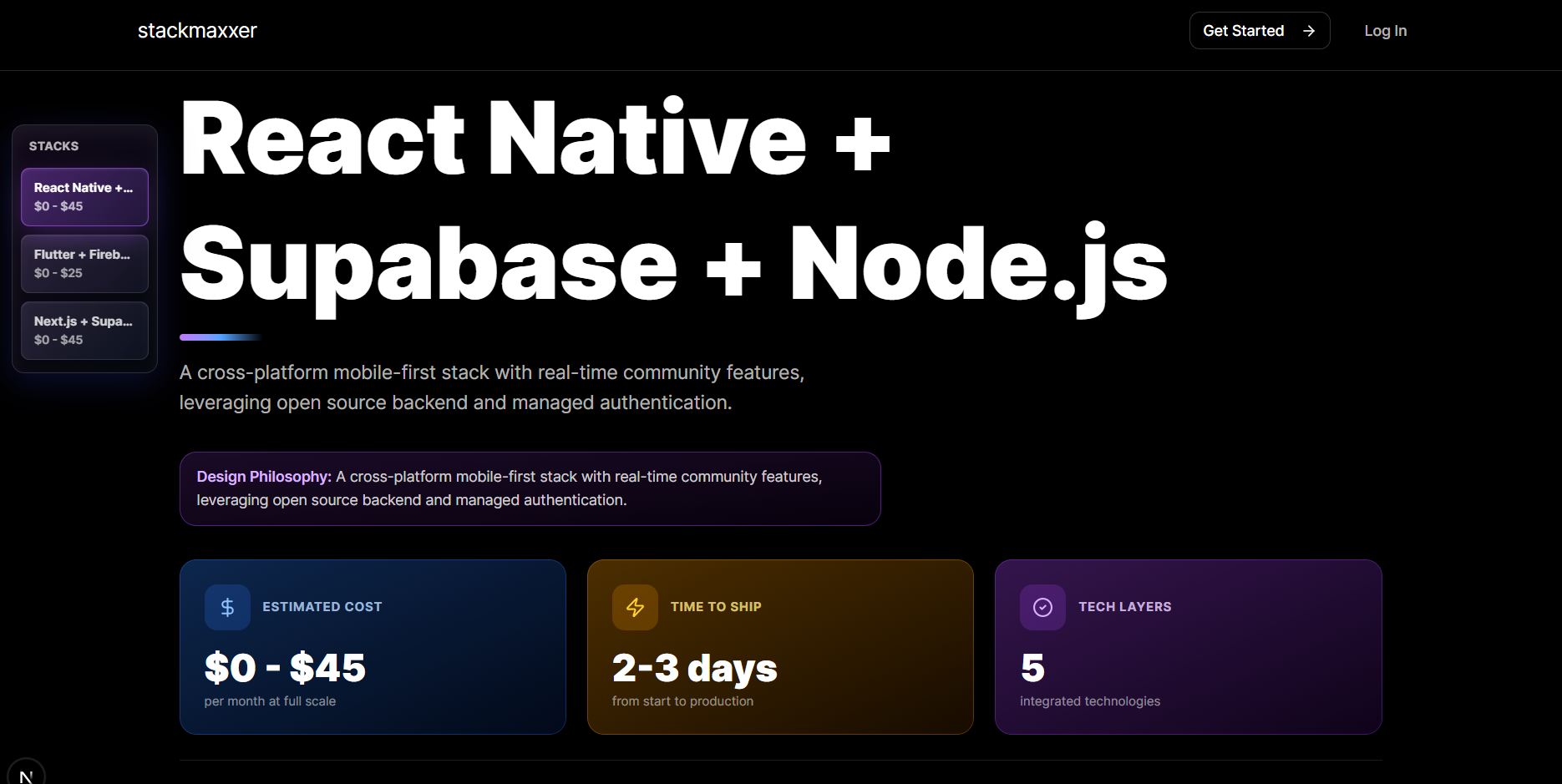
Task: Open the Log In link
Action: point(1385,31)
